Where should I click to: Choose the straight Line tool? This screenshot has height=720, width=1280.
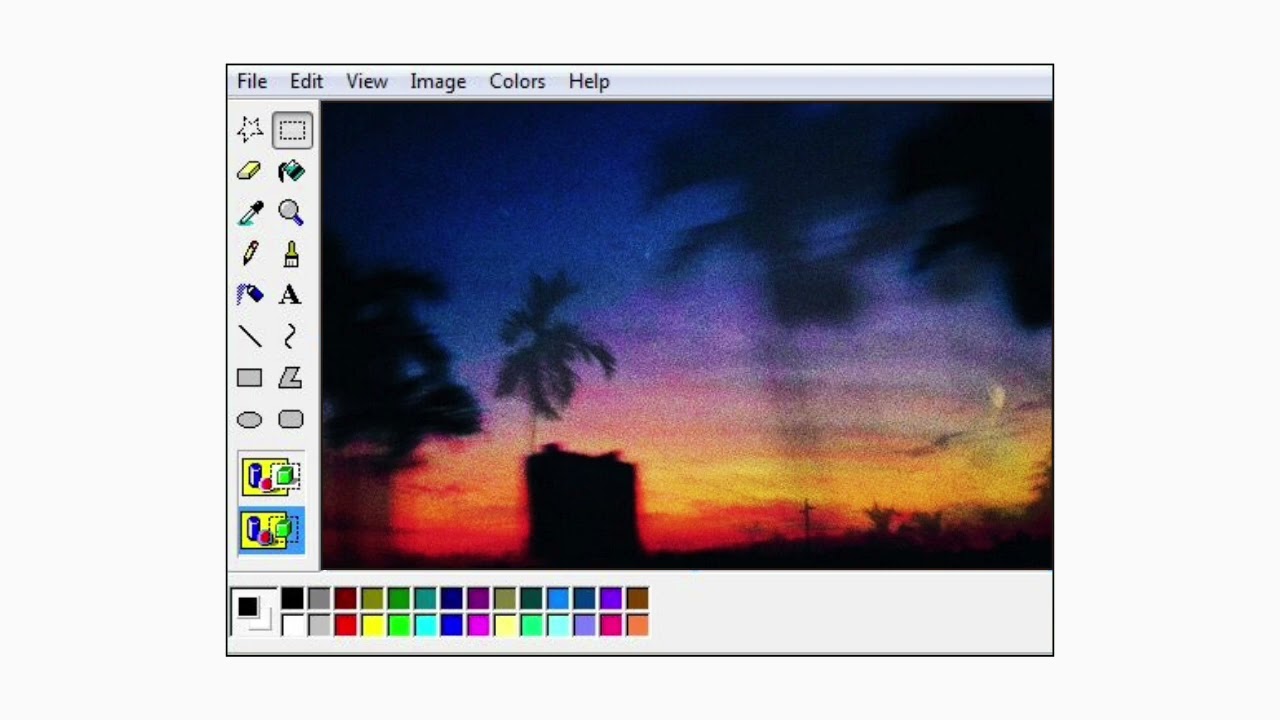pos(250,337)
